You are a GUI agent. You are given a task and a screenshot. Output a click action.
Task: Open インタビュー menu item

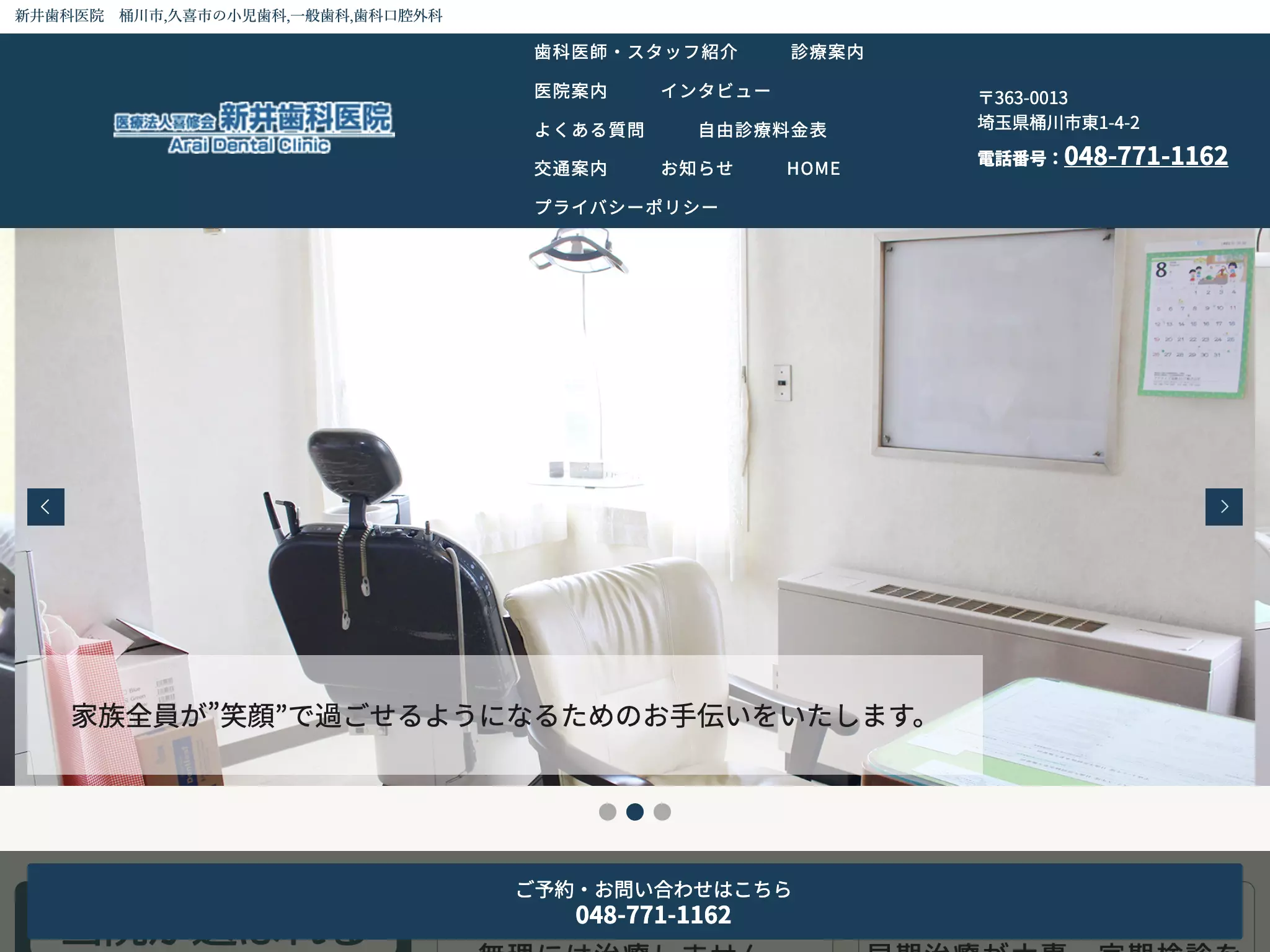(716, 91)
